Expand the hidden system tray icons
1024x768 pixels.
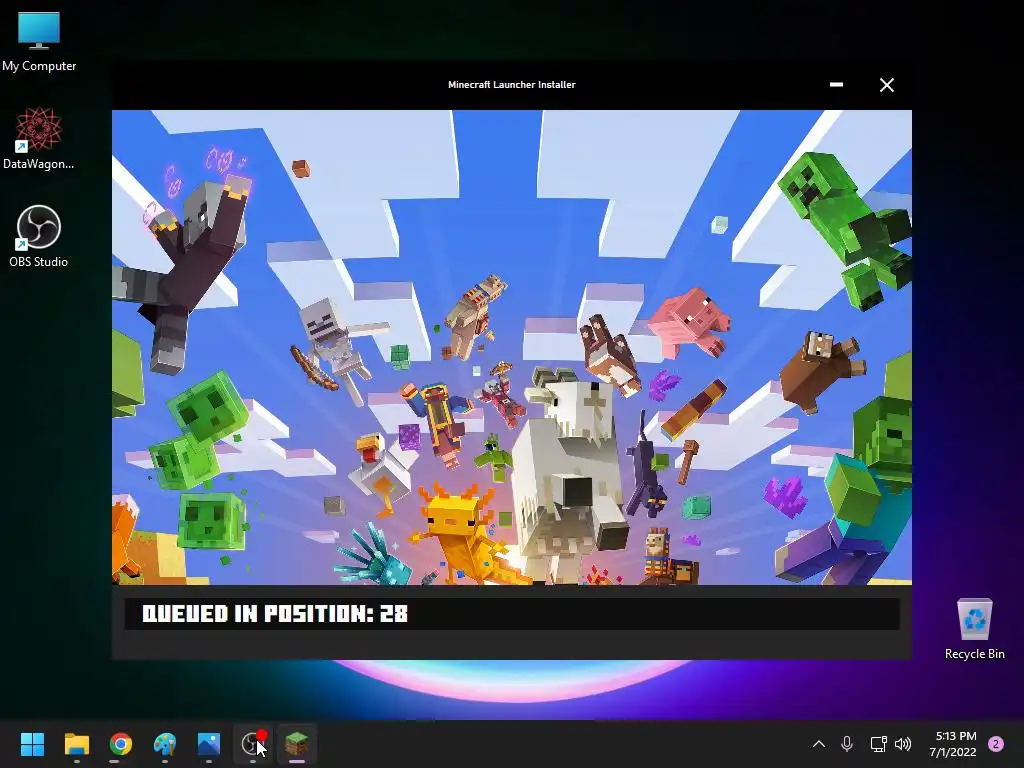click(x=818, y=744)
